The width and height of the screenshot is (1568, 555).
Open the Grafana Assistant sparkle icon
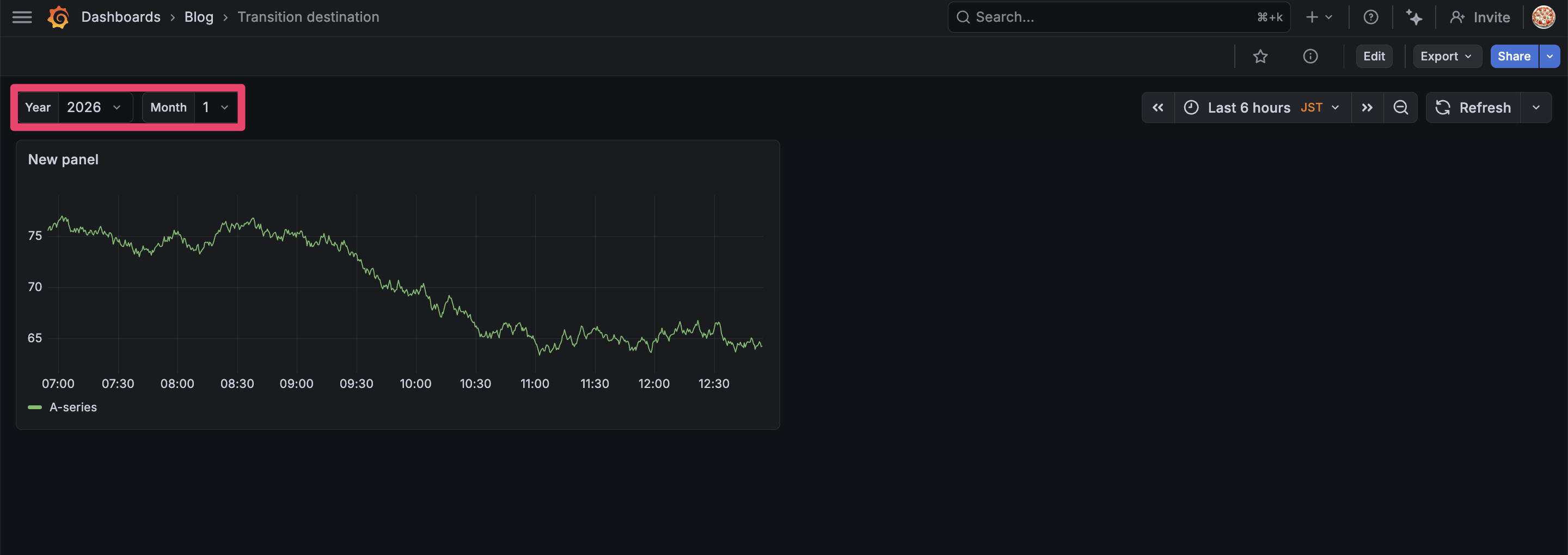(1413, 17)
